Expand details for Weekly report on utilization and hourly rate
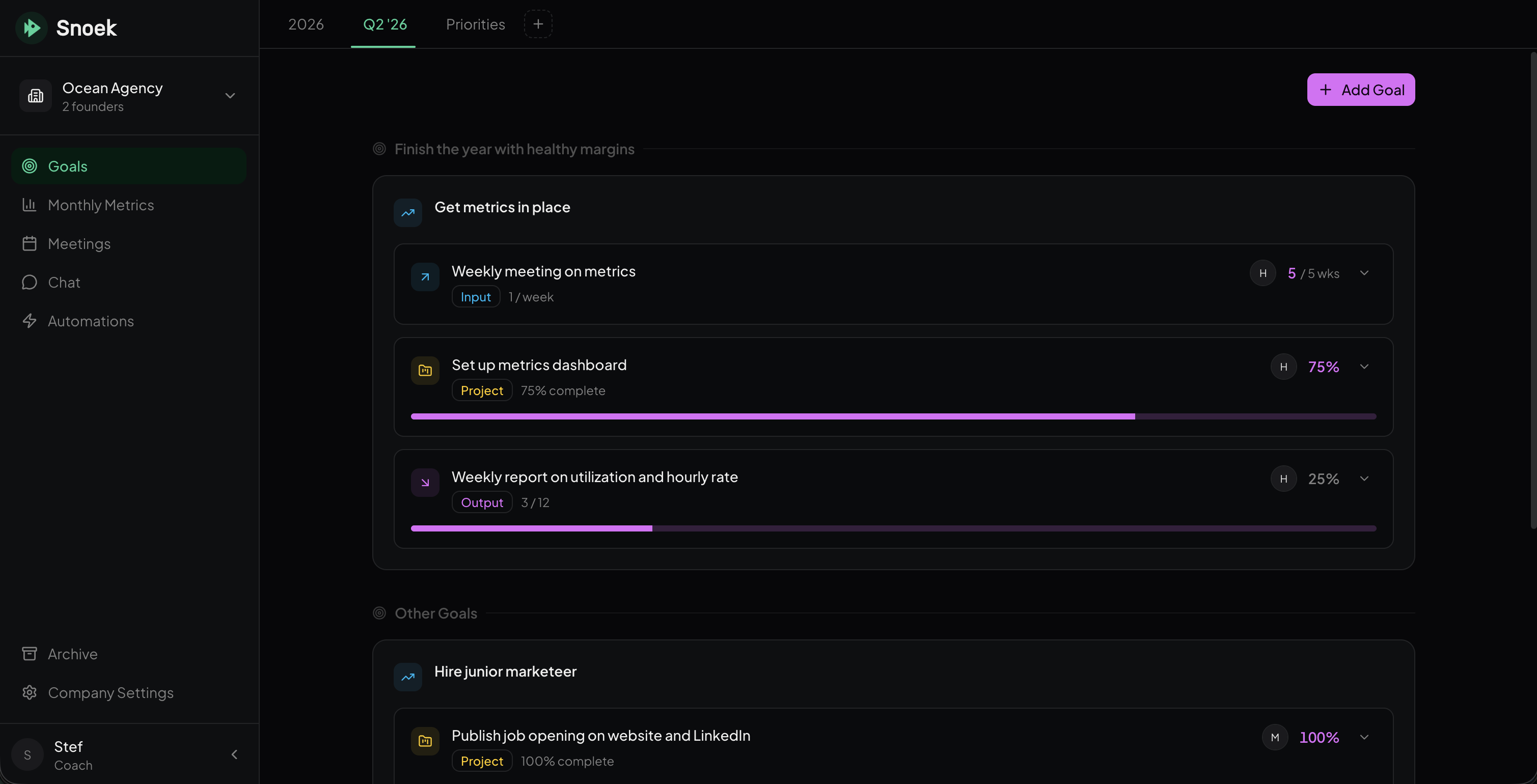Screen dimensions: 1537x784 (1364, 478)
